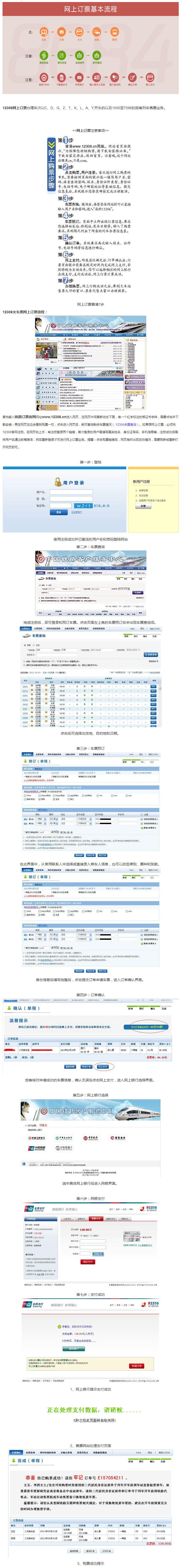Click the button in 新用户注册 panel
This screenshot has width=181, height=1568.
click(143, 506)
